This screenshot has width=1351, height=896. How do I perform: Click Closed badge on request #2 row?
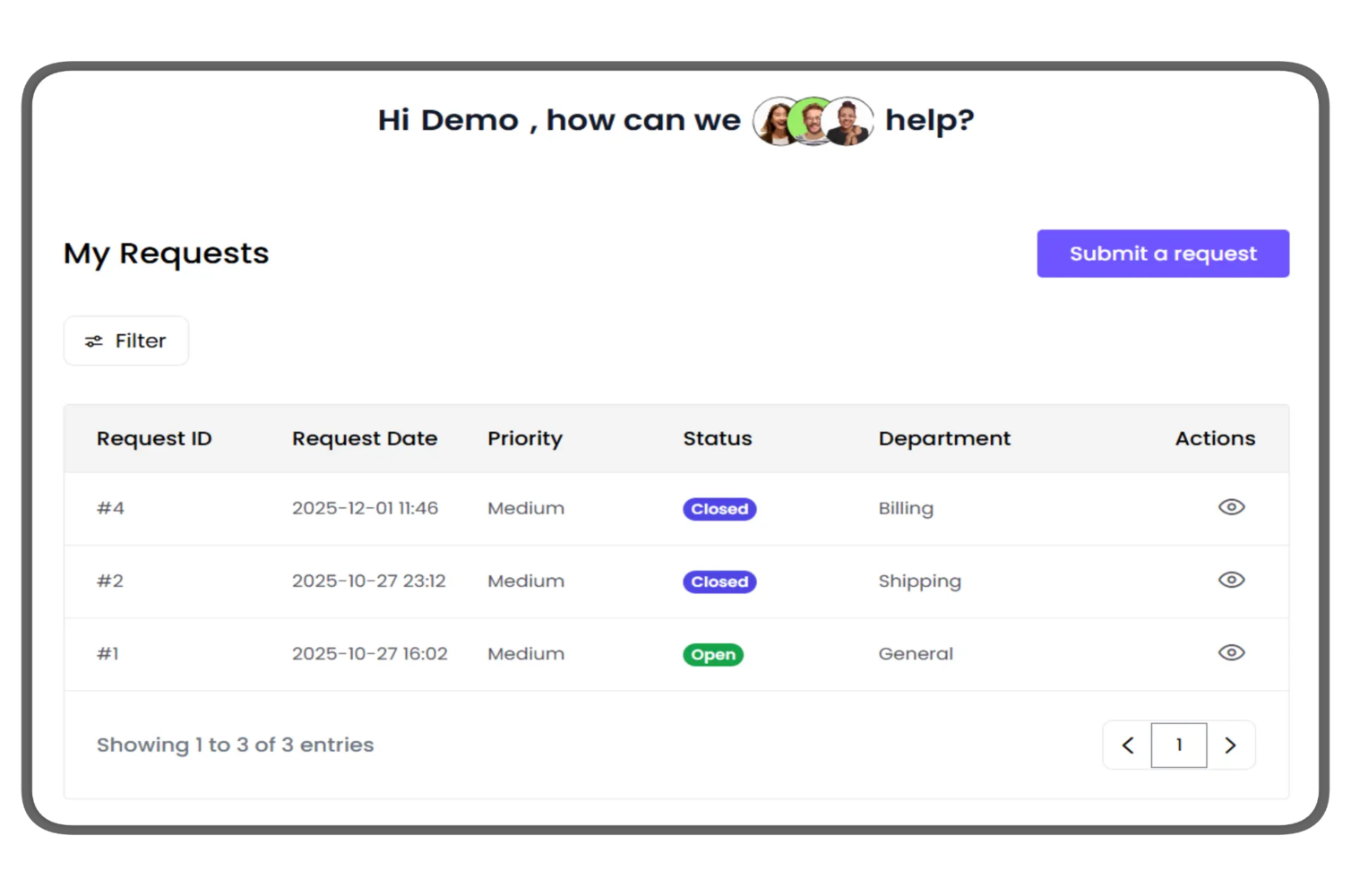[719, 582]
